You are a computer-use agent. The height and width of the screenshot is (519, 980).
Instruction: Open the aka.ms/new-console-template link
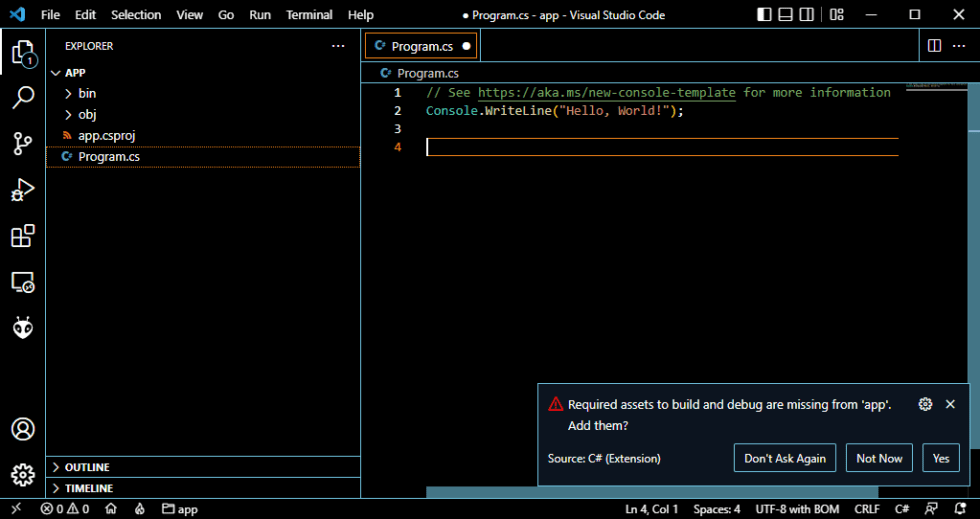606,93
